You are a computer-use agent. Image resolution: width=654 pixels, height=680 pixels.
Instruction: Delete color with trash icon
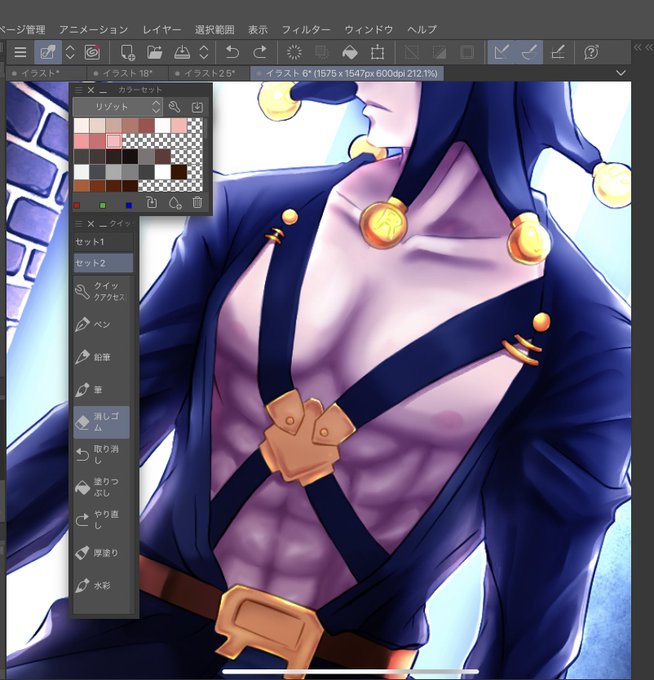(x=197, y=203)
